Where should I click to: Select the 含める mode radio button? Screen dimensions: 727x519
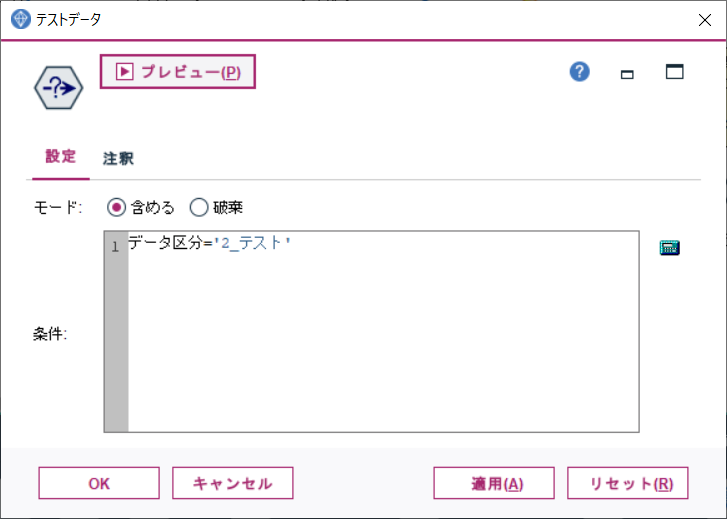point(116,207)
